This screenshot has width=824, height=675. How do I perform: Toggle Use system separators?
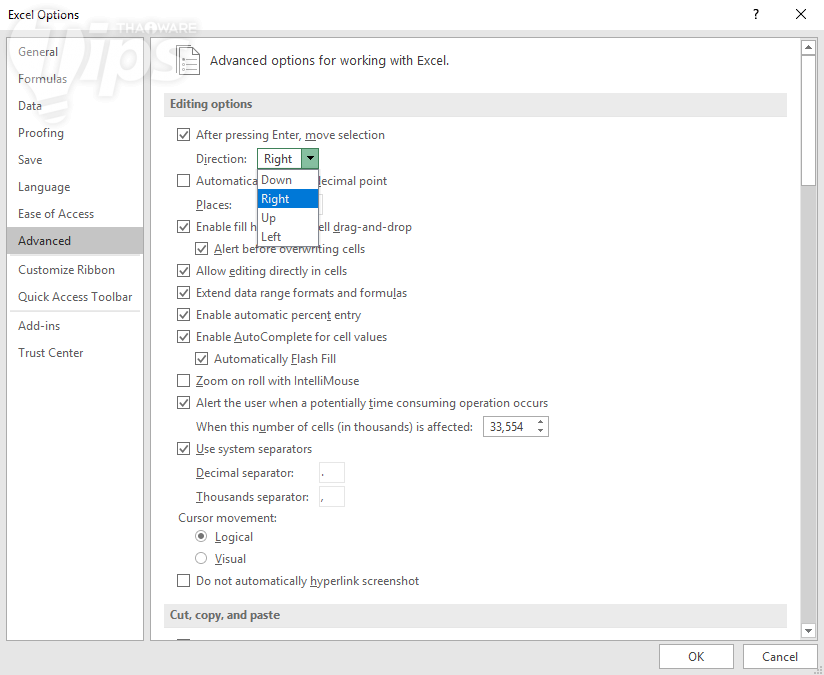point(183,449)
